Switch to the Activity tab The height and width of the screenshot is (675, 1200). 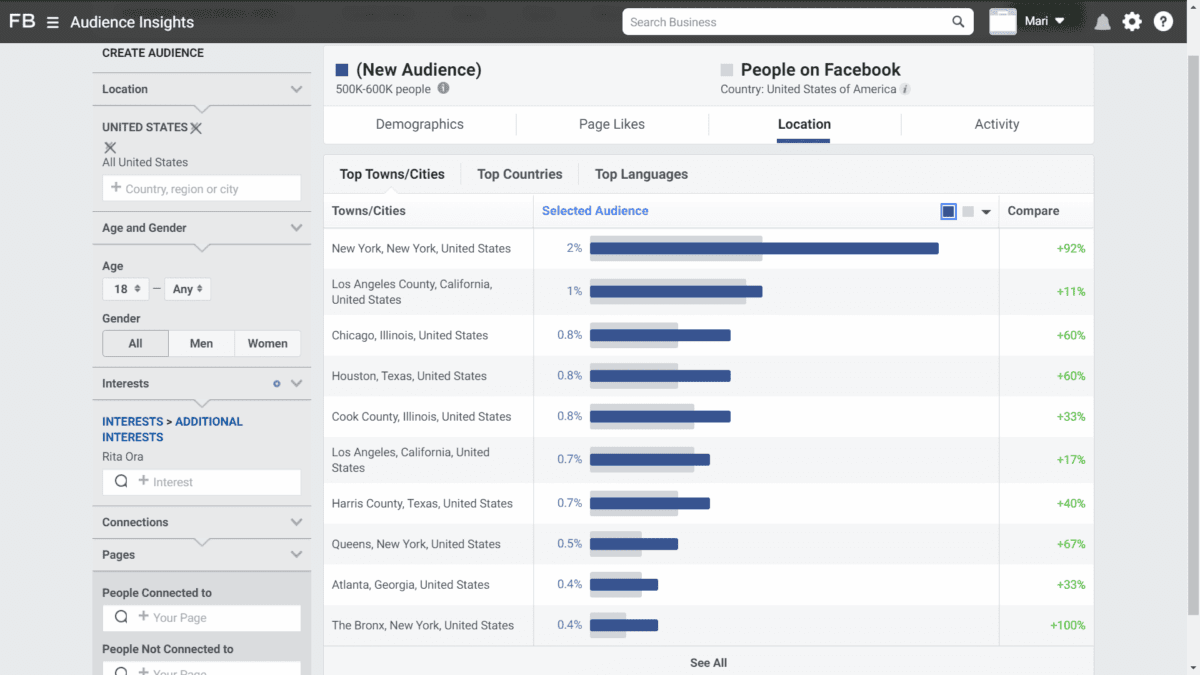point(997,124)
